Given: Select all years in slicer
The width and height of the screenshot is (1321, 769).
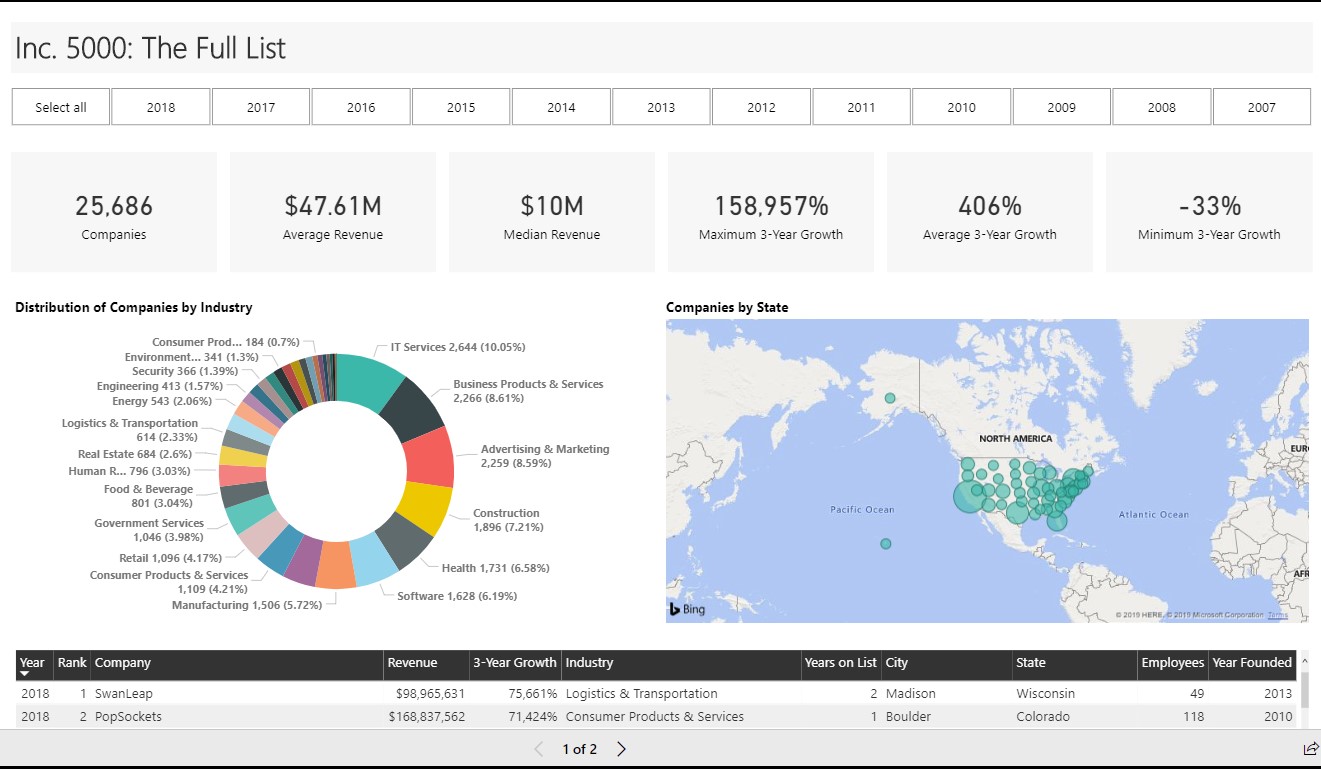Looking at the screenshot, I should (x=61, y=107).
